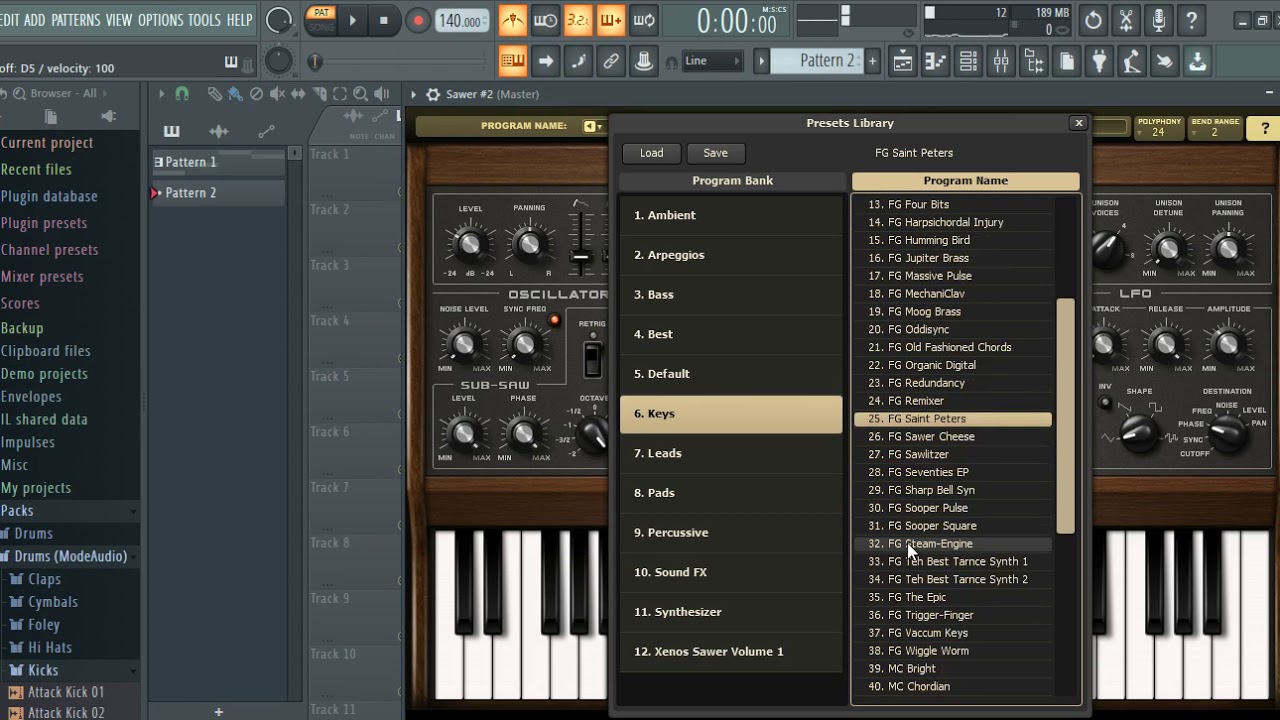Open the OPTIONS menu
The width and height of the screenshot is (1280, 720).
pyautogui.click(x=161, y=20)
